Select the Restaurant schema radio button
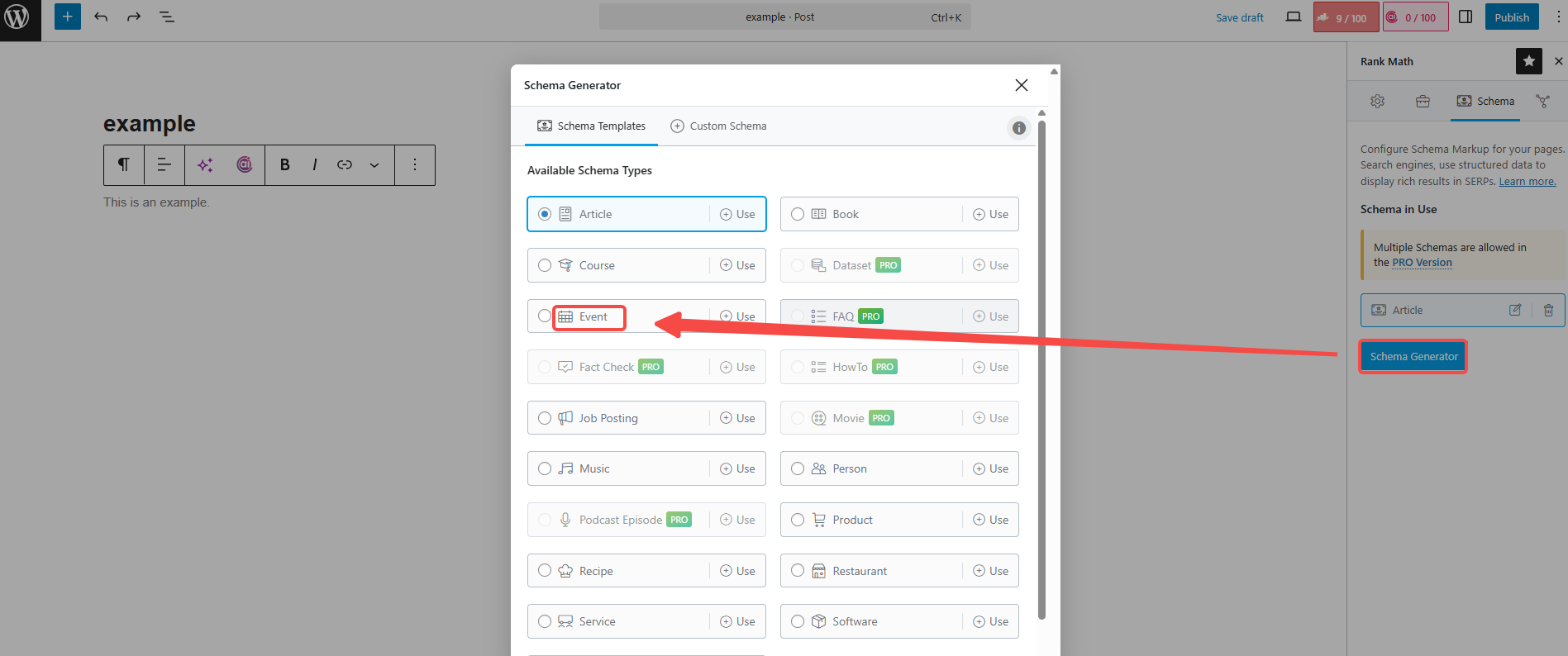The height and width of the screenshot is (656, 1568). click(x=798, y=570)
